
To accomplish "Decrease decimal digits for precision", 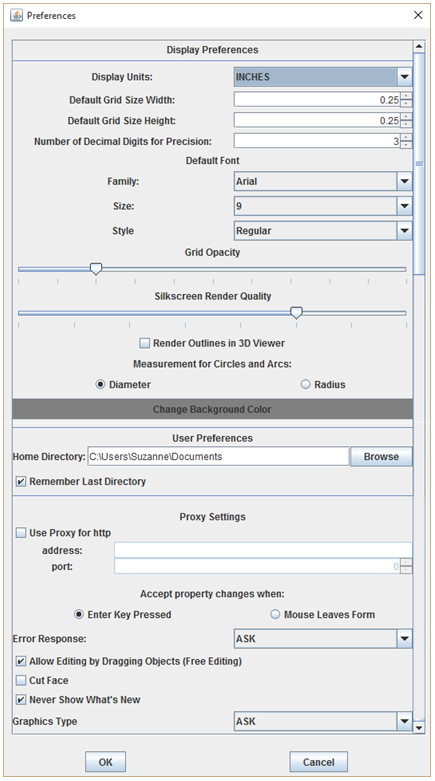I will click(407, 145).
